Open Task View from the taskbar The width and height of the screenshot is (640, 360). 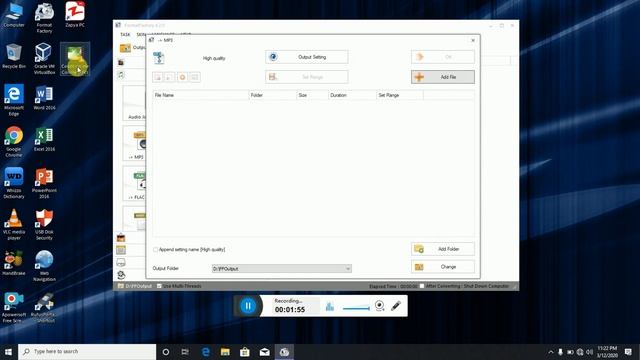pos(185,352)
